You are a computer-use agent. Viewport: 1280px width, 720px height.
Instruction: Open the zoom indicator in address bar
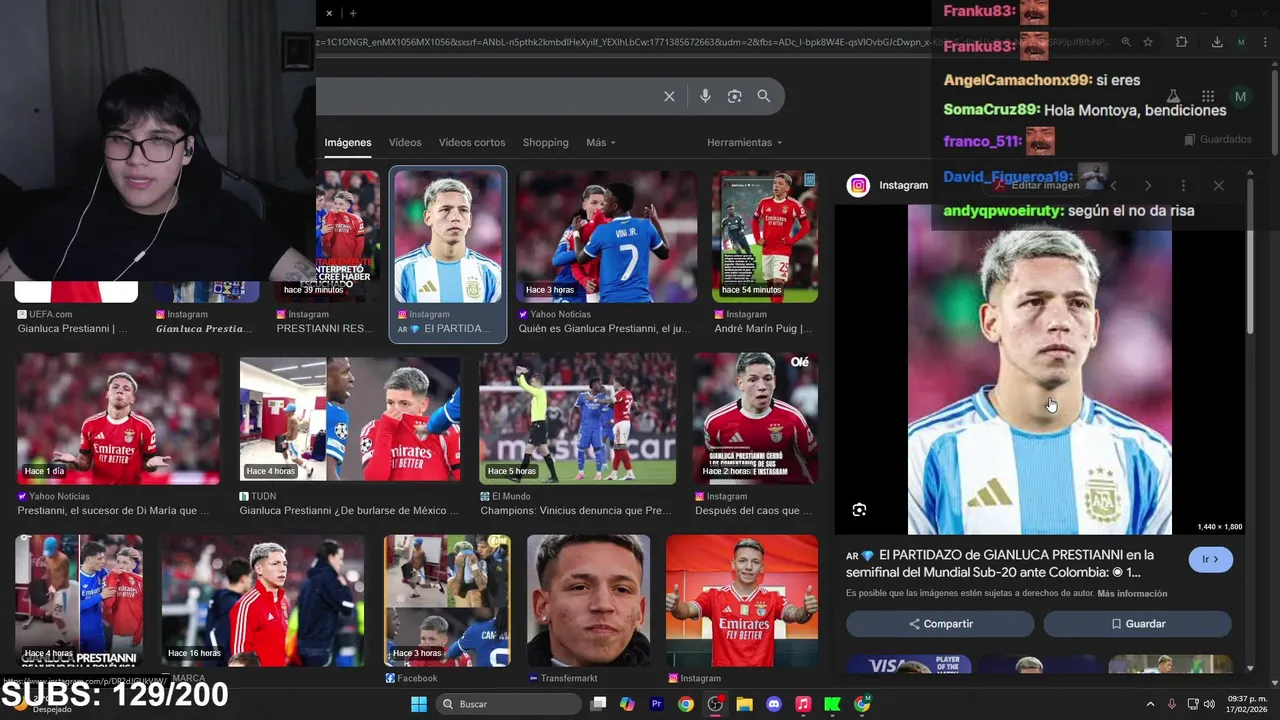coord(1126,42)
